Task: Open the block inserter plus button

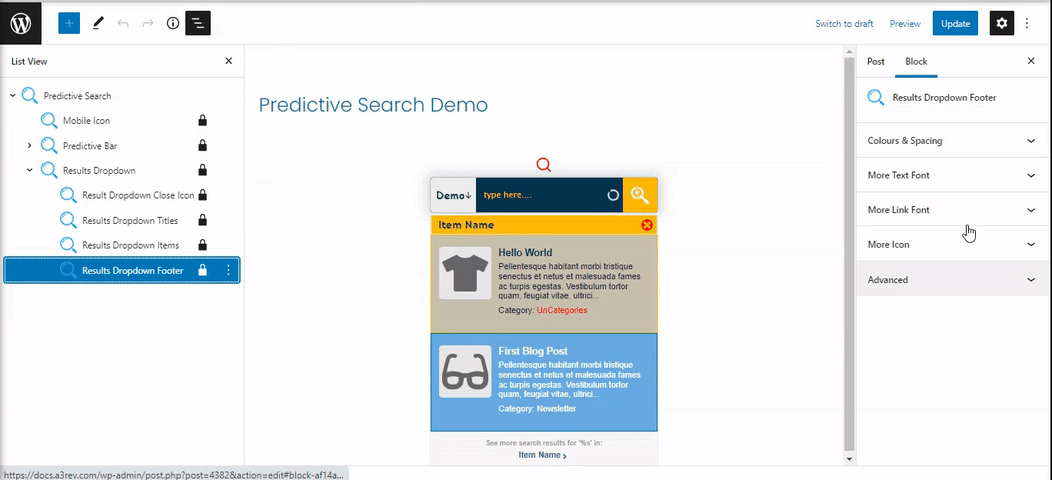Action: click(68, 23)
